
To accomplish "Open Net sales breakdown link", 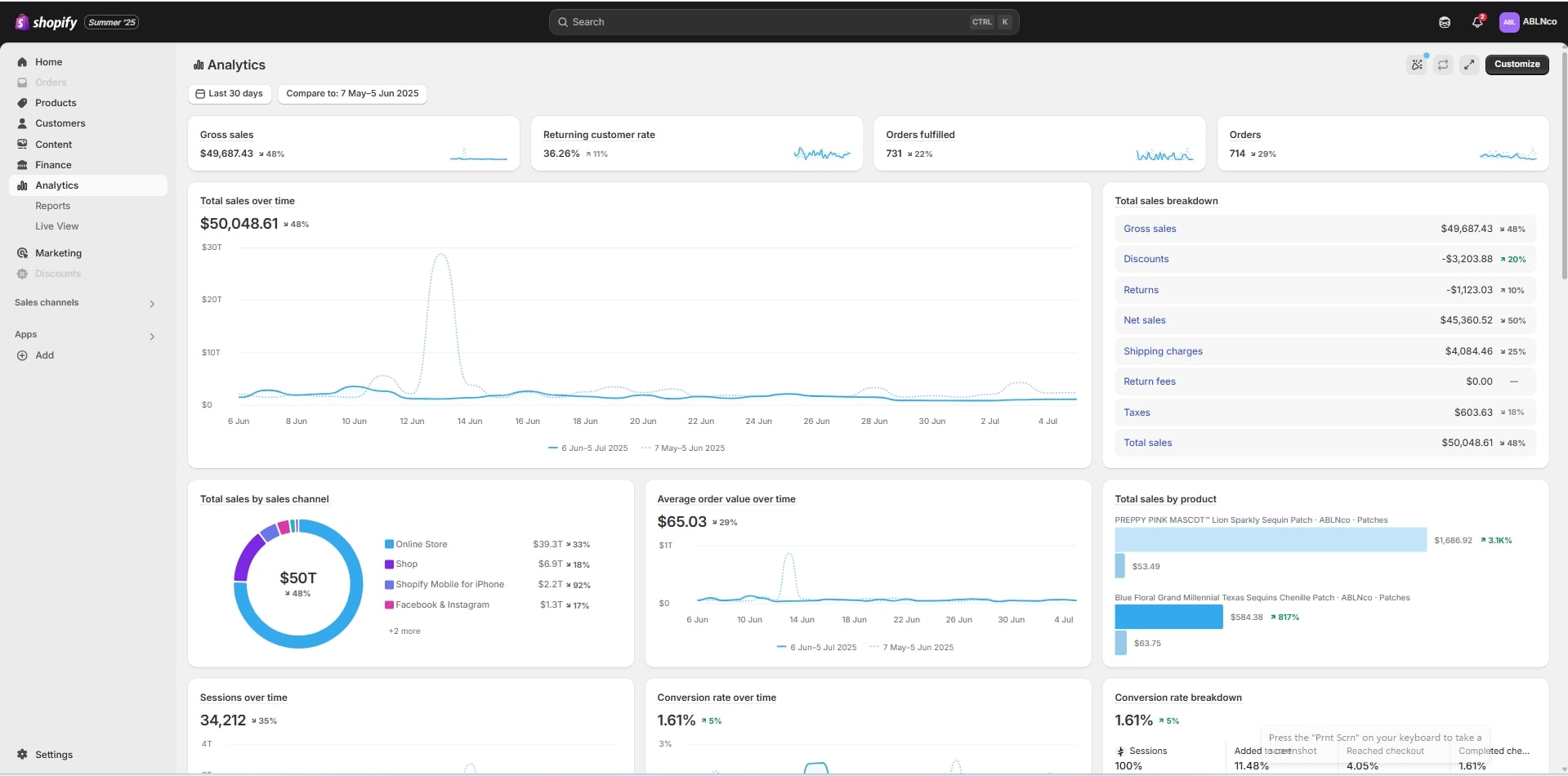I will [1144, 320].
